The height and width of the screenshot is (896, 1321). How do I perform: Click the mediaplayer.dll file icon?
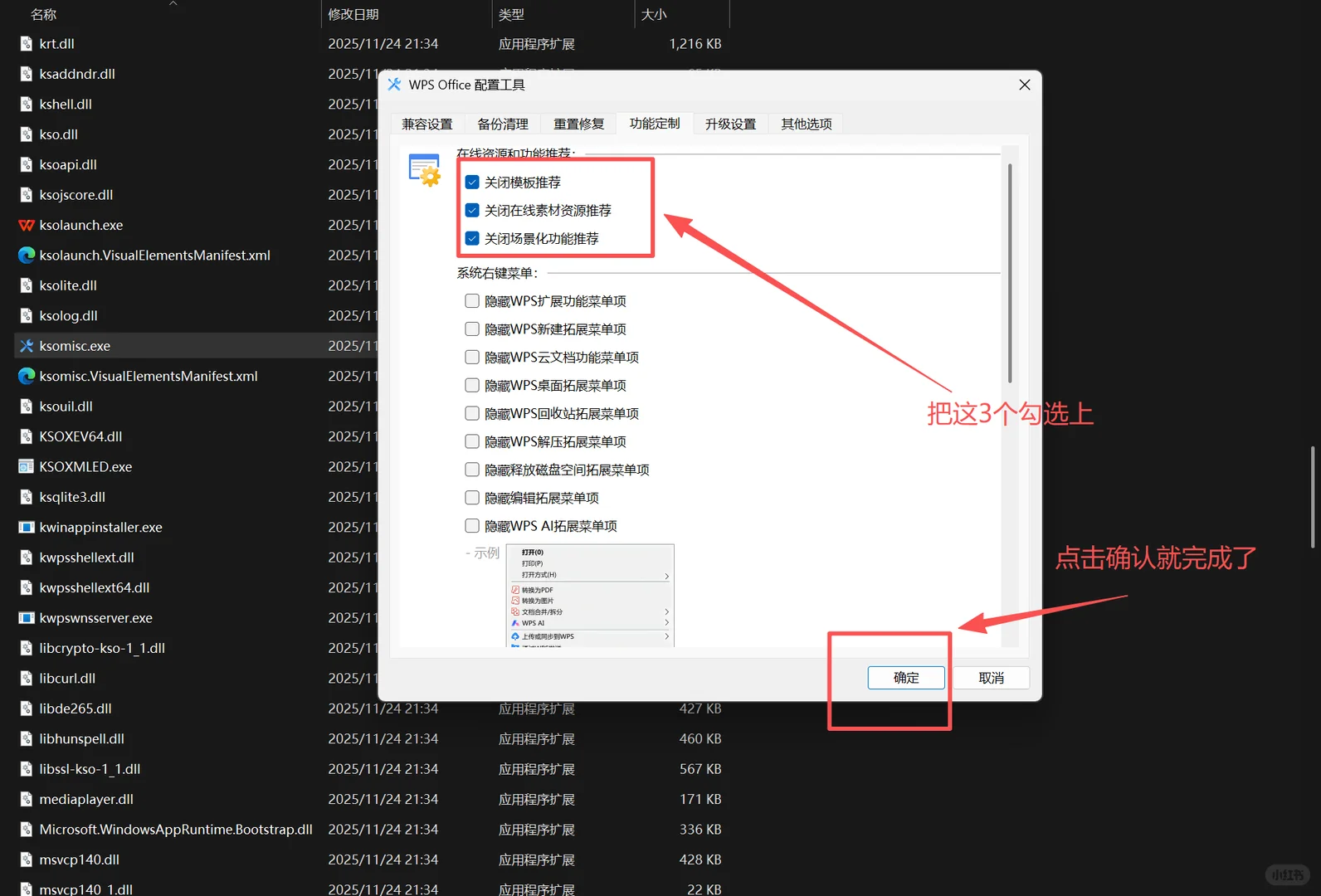[27, 799]
